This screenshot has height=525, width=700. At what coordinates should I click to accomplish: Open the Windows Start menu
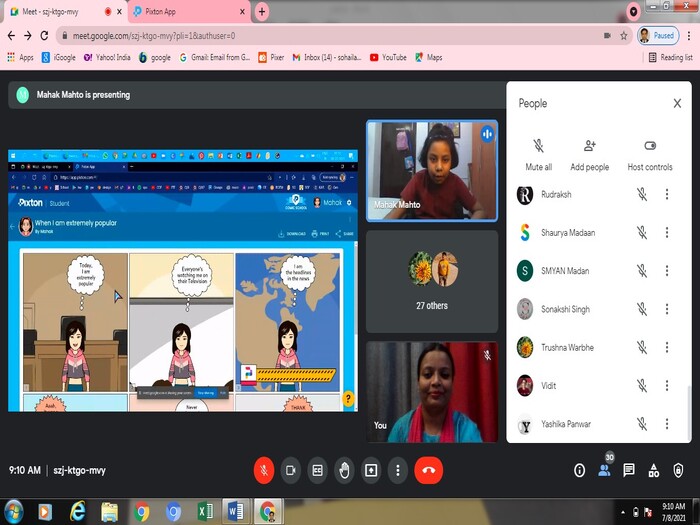[x=13, y=512]
